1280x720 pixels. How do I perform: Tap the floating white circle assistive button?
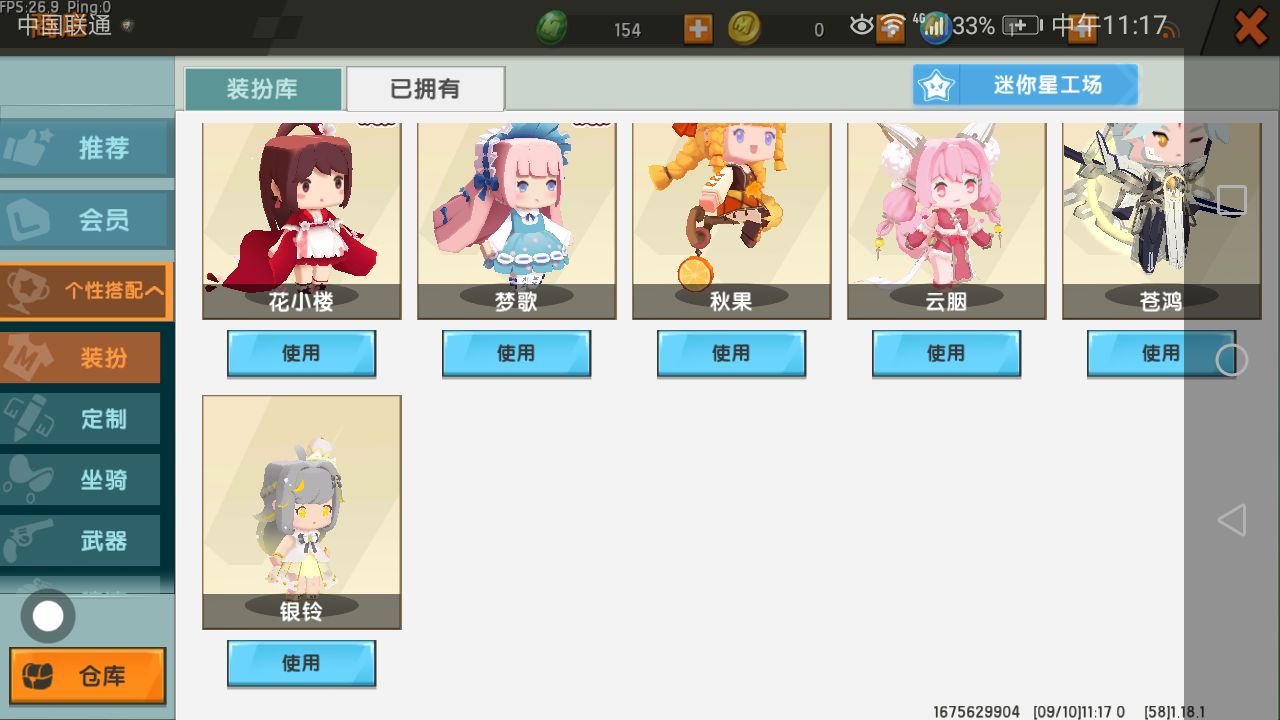click(x=47, y=616)
